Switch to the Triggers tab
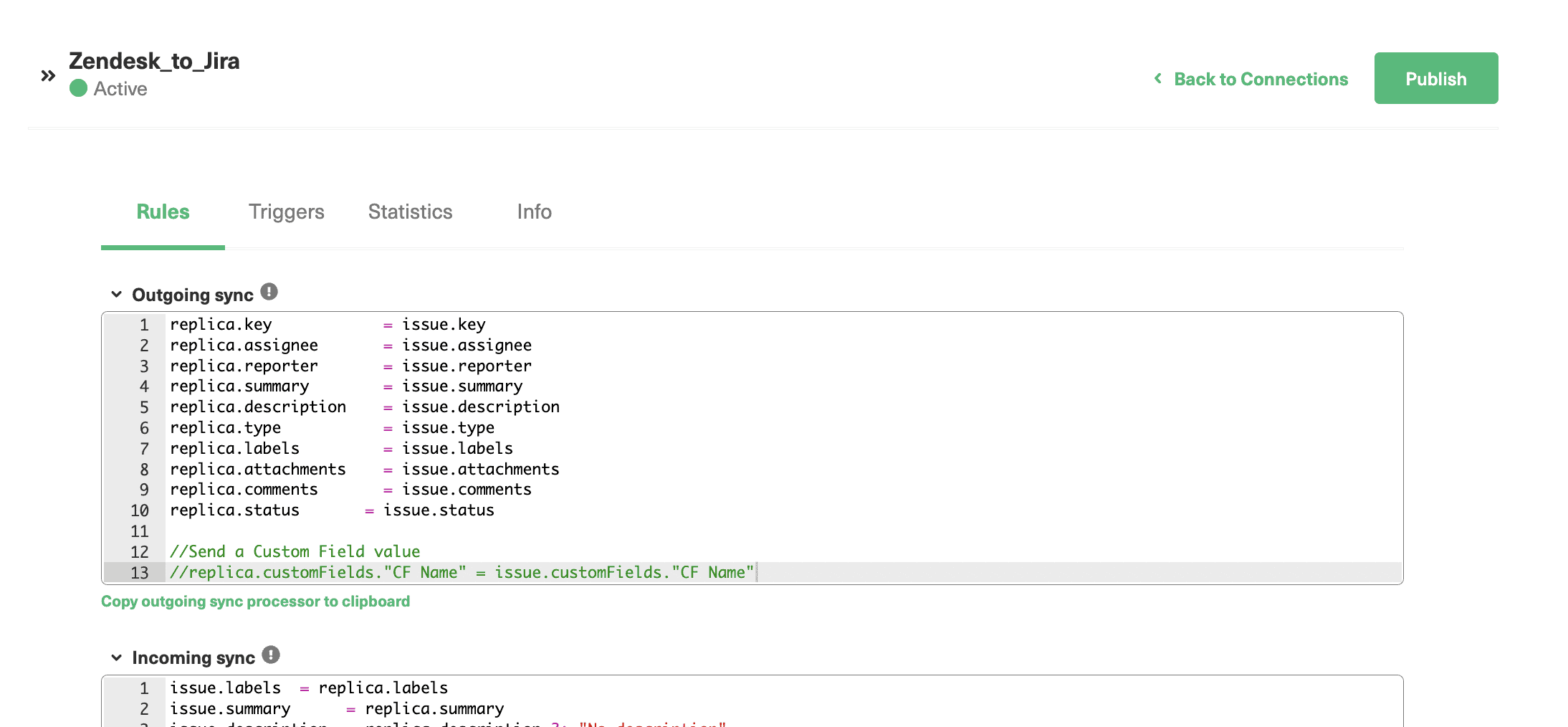1568x727 pixels. [x=286, y=212]
